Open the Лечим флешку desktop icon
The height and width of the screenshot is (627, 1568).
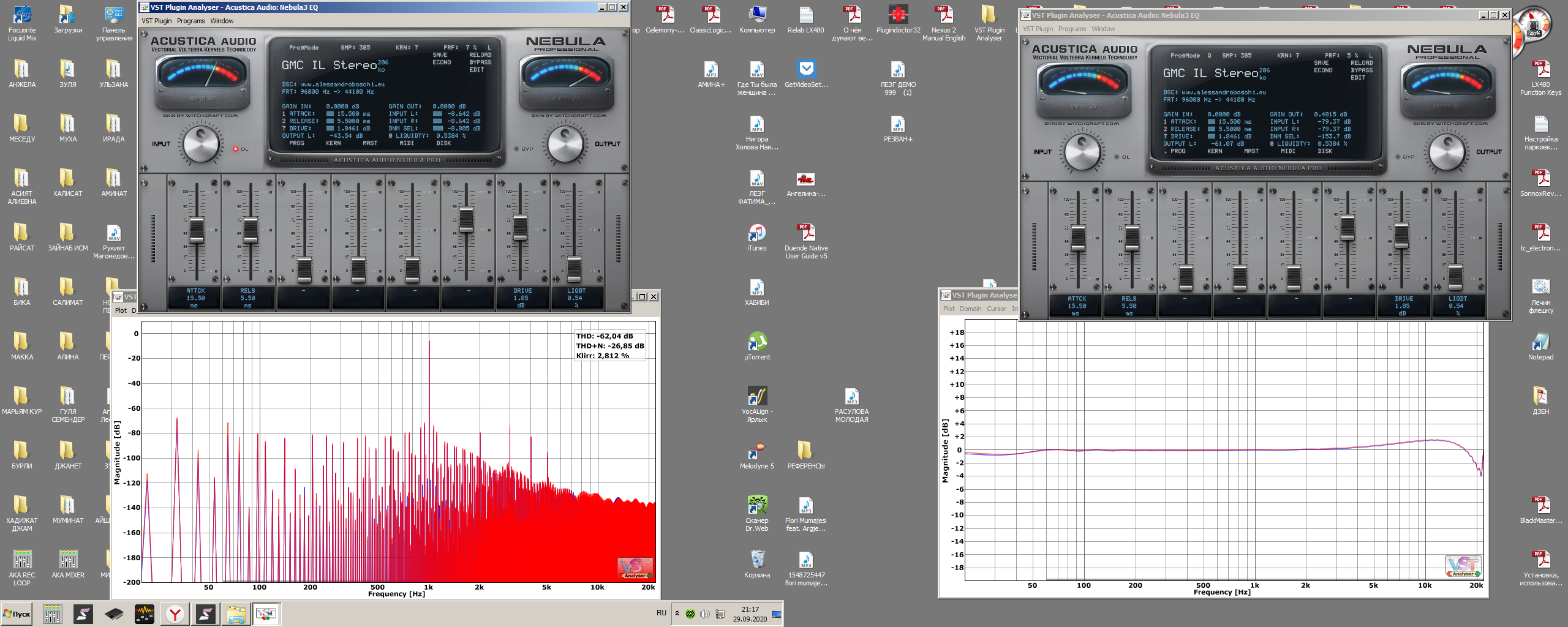click(1540, 295)
